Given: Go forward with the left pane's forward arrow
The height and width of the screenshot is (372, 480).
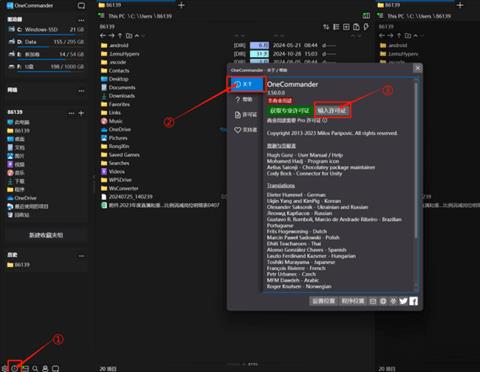Looking at the screenshot, I should click(111, 35).
